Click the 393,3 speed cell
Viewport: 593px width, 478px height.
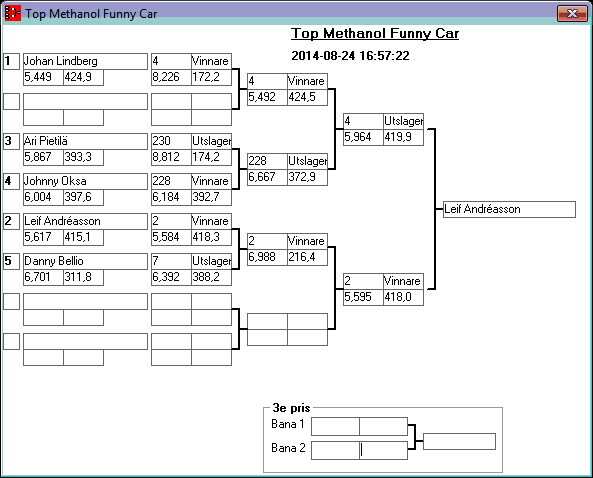(x=83, y=157)
